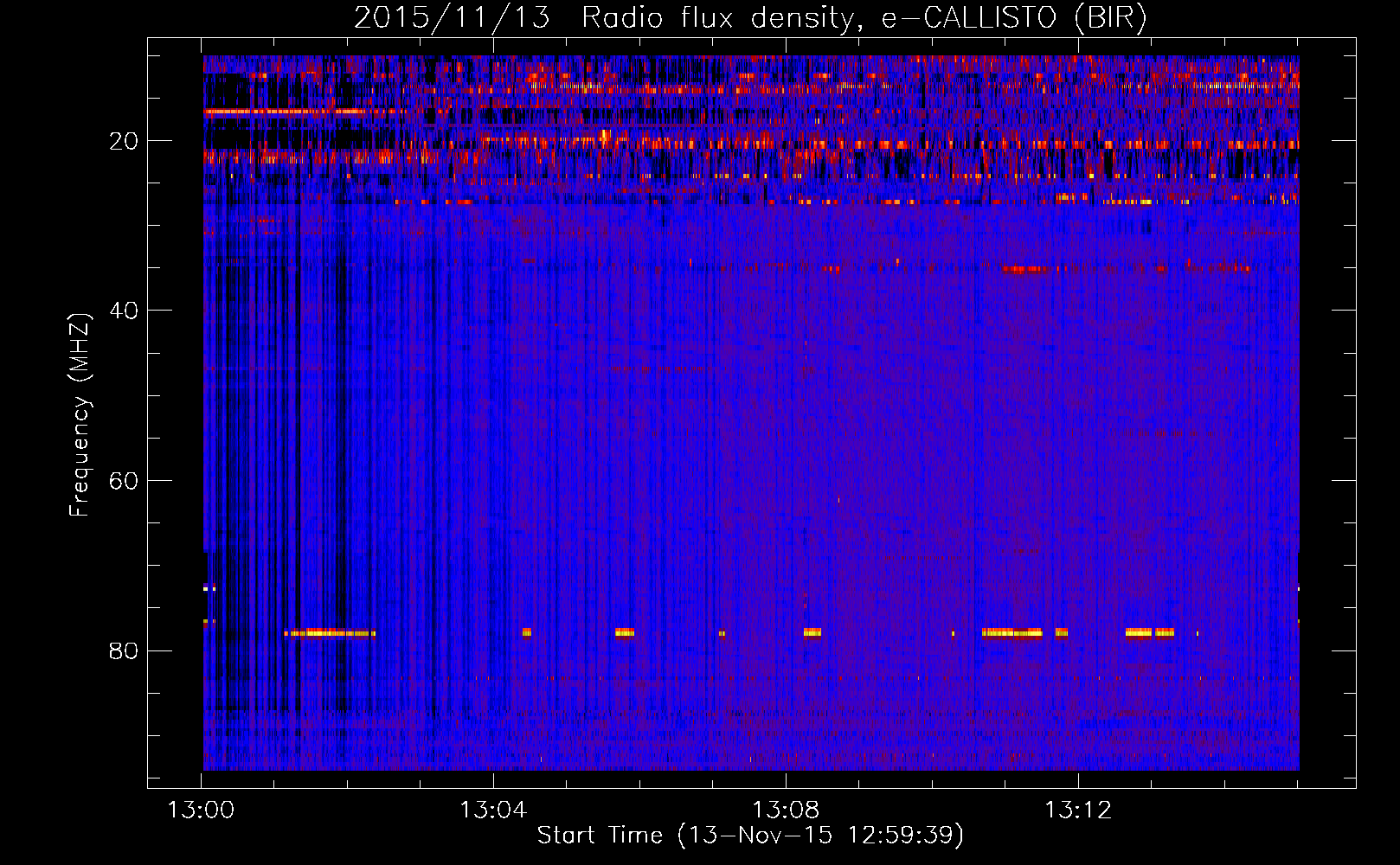Click the 13:12 time tick label
Screen dimensions: 1400x865
click(x=1078, y=811)
